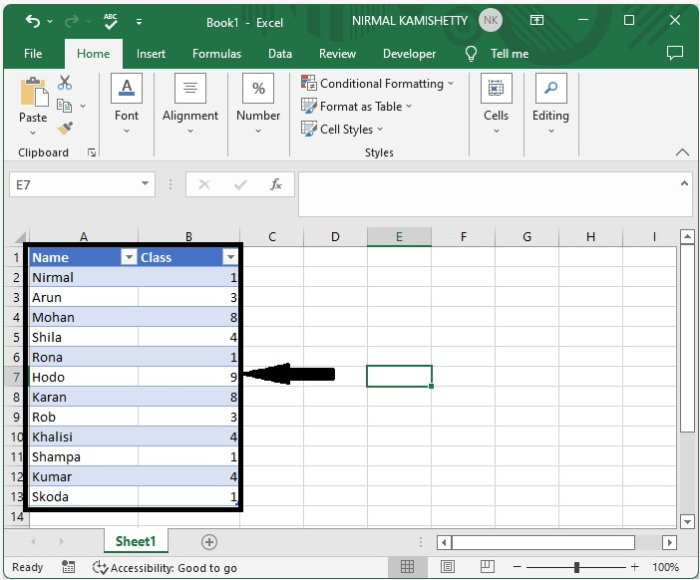700x580 pixels.
Task: Click the Undo arrow icon
Action: pyautogui.click(x=33, y=21)
